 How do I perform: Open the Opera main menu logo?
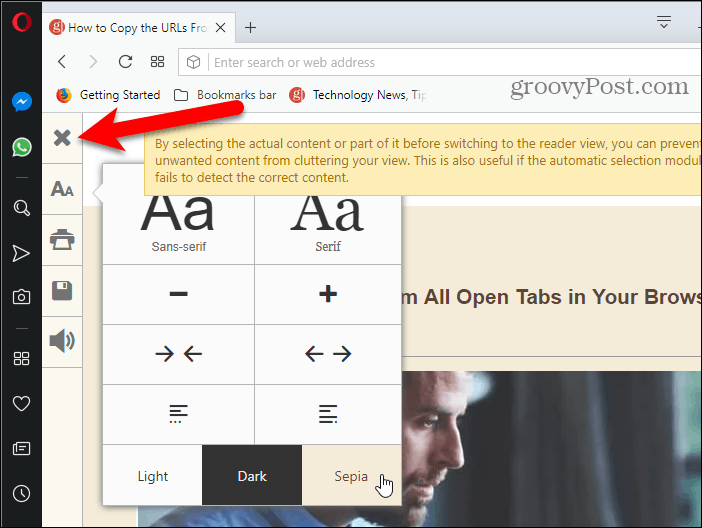click(x=21, y=22)
